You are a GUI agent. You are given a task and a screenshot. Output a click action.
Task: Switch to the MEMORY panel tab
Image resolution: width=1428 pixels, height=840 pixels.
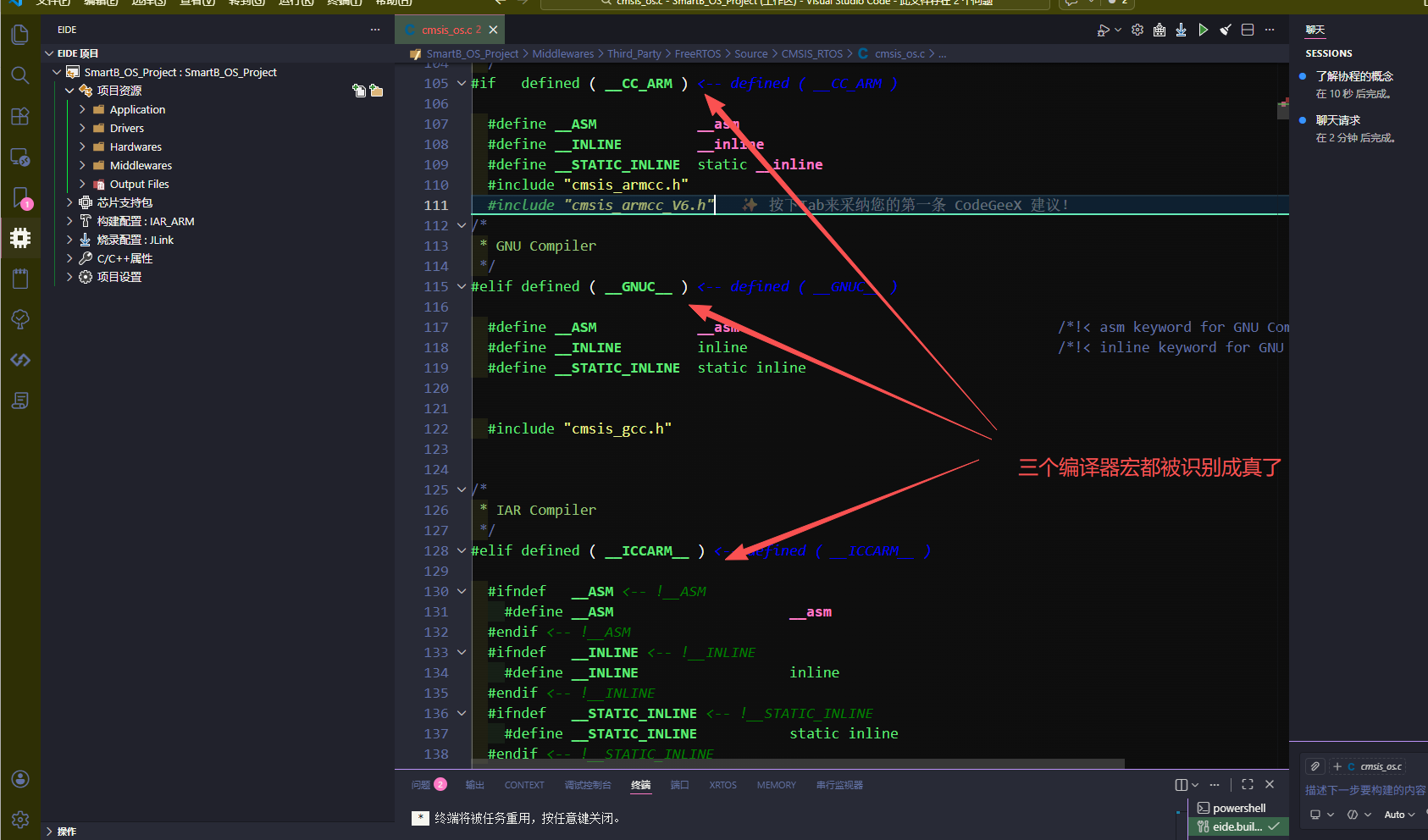pyautogui.click(x=776, y=785)
